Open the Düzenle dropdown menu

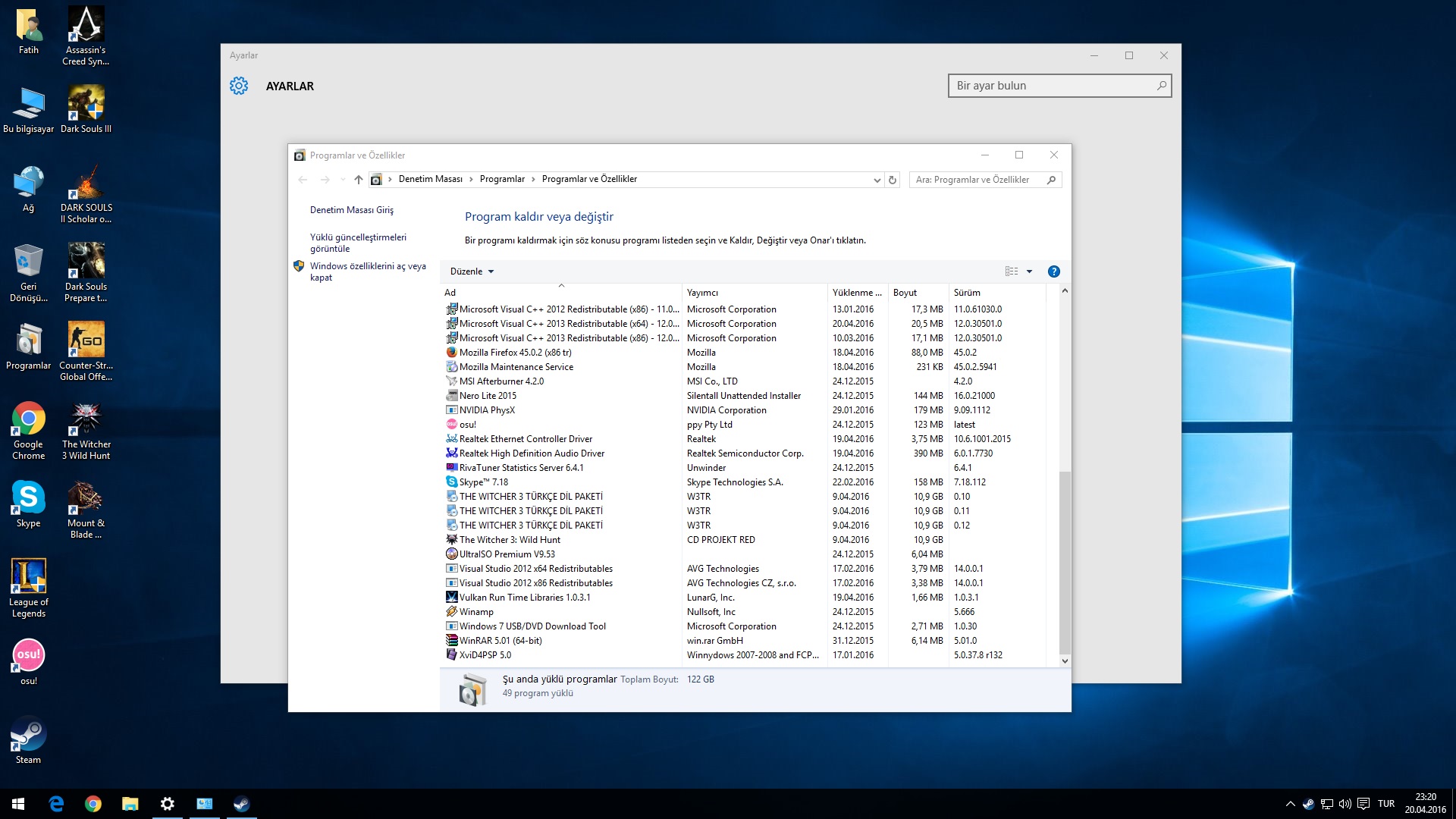click(472, 271)
